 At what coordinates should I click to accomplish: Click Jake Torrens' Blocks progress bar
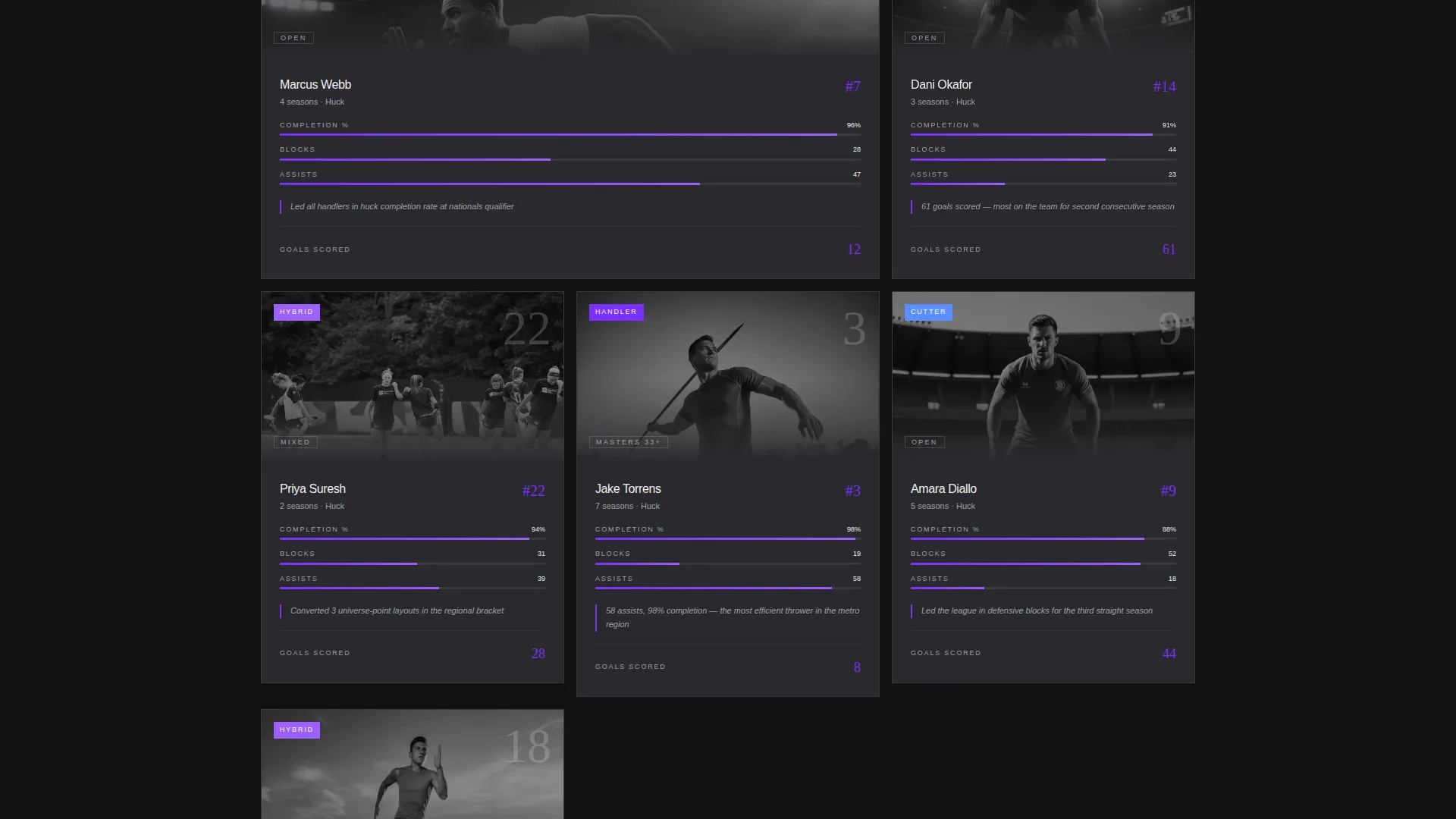(x=728, y=563)
